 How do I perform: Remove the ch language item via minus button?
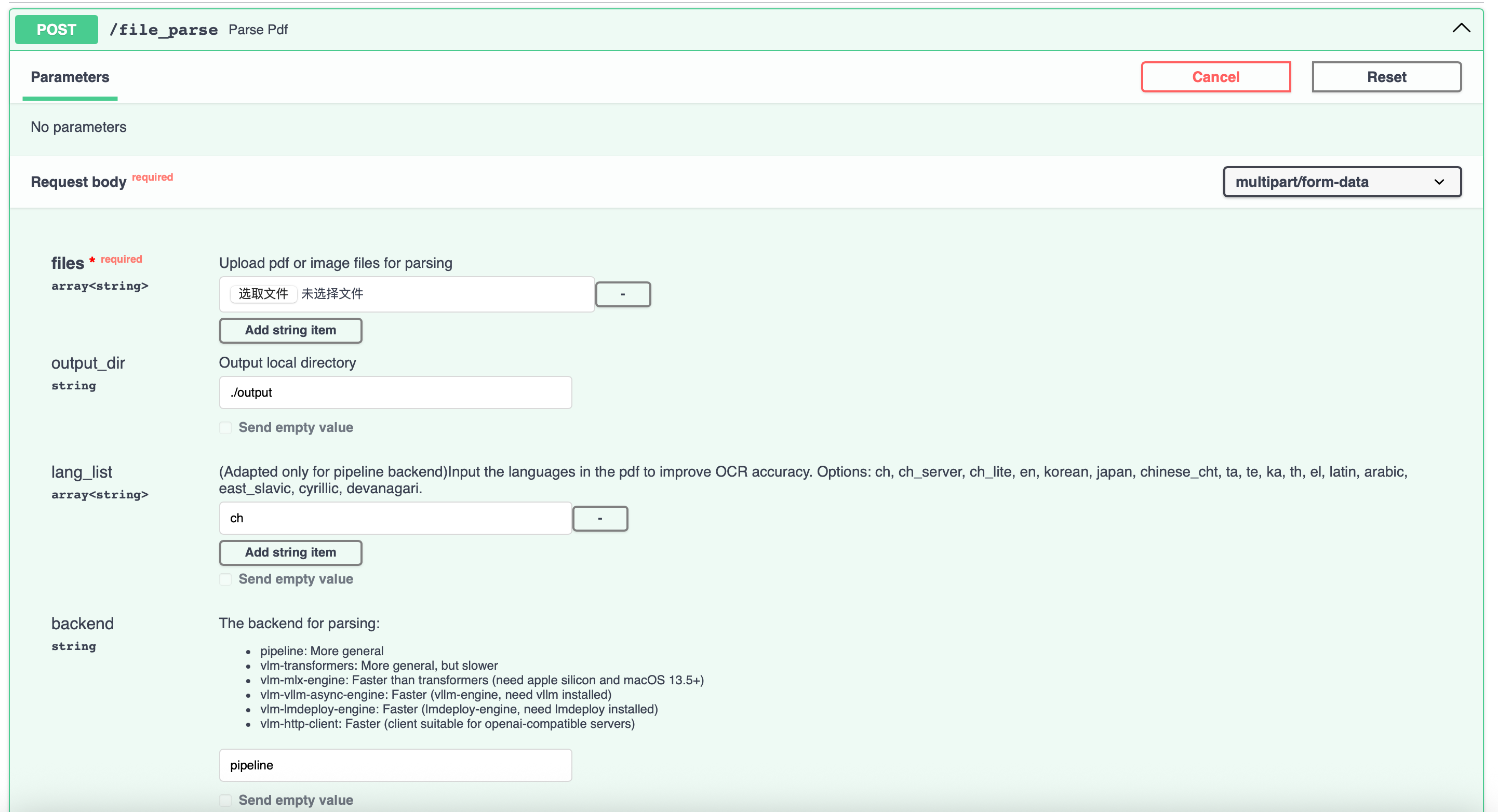[x=600, y=519]
